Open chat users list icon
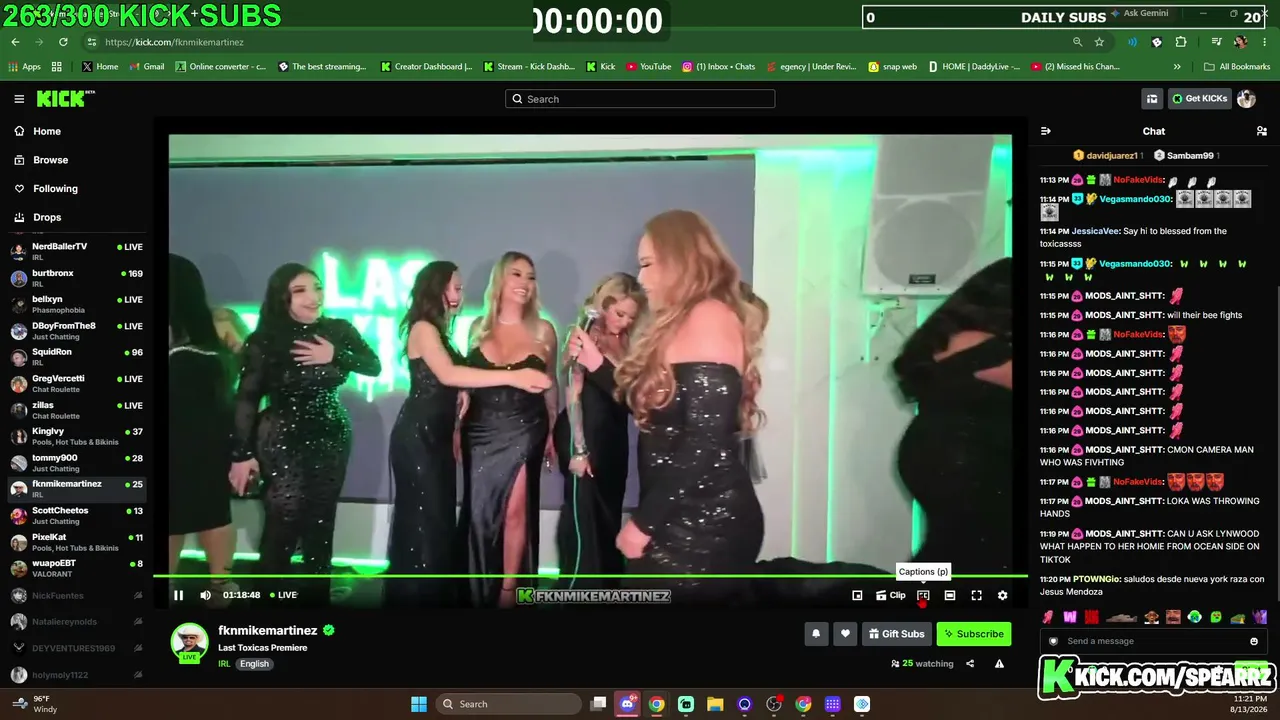 pos(1262,131)
